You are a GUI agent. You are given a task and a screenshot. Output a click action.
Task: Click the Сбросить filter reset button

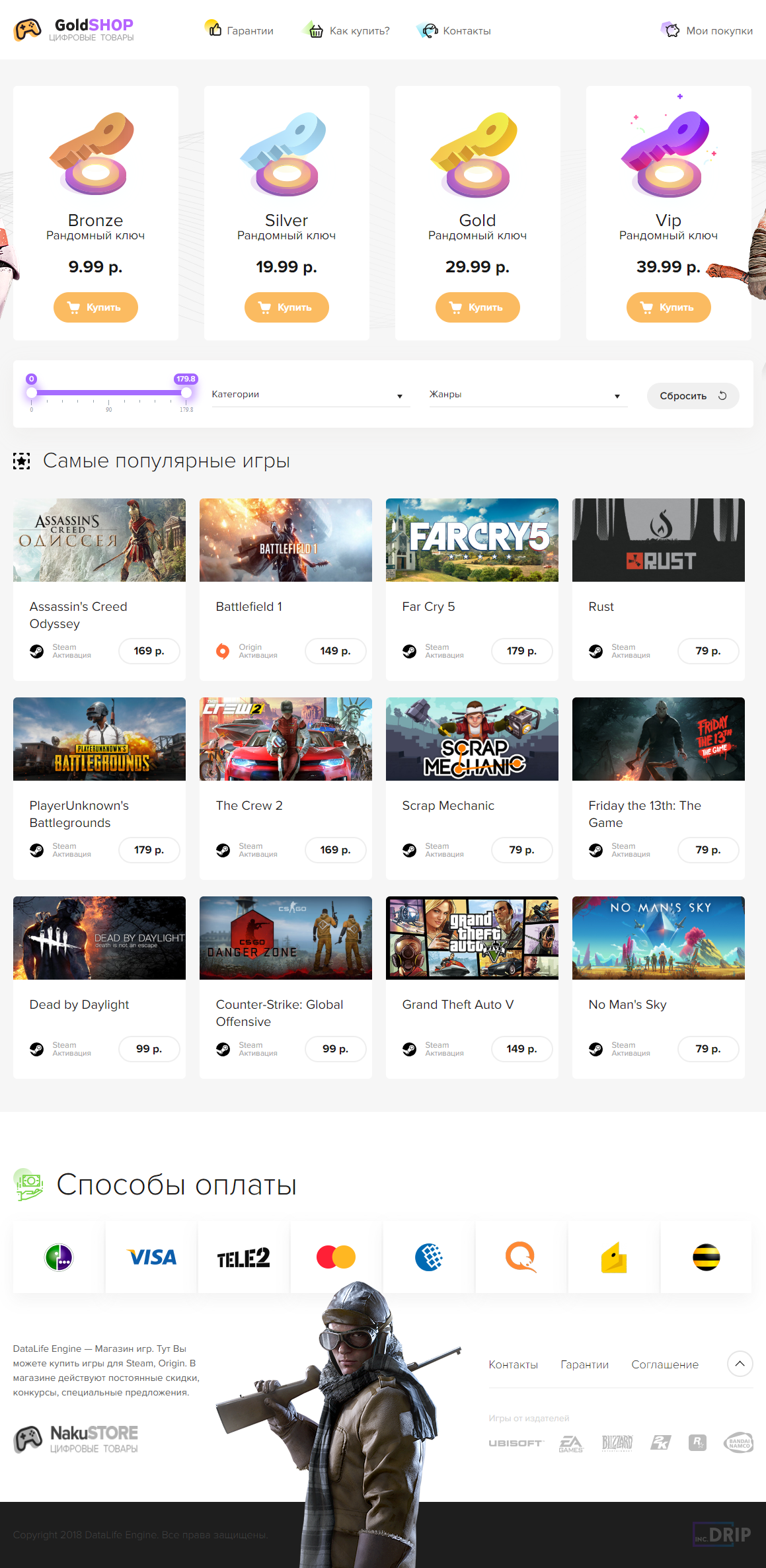693,395
